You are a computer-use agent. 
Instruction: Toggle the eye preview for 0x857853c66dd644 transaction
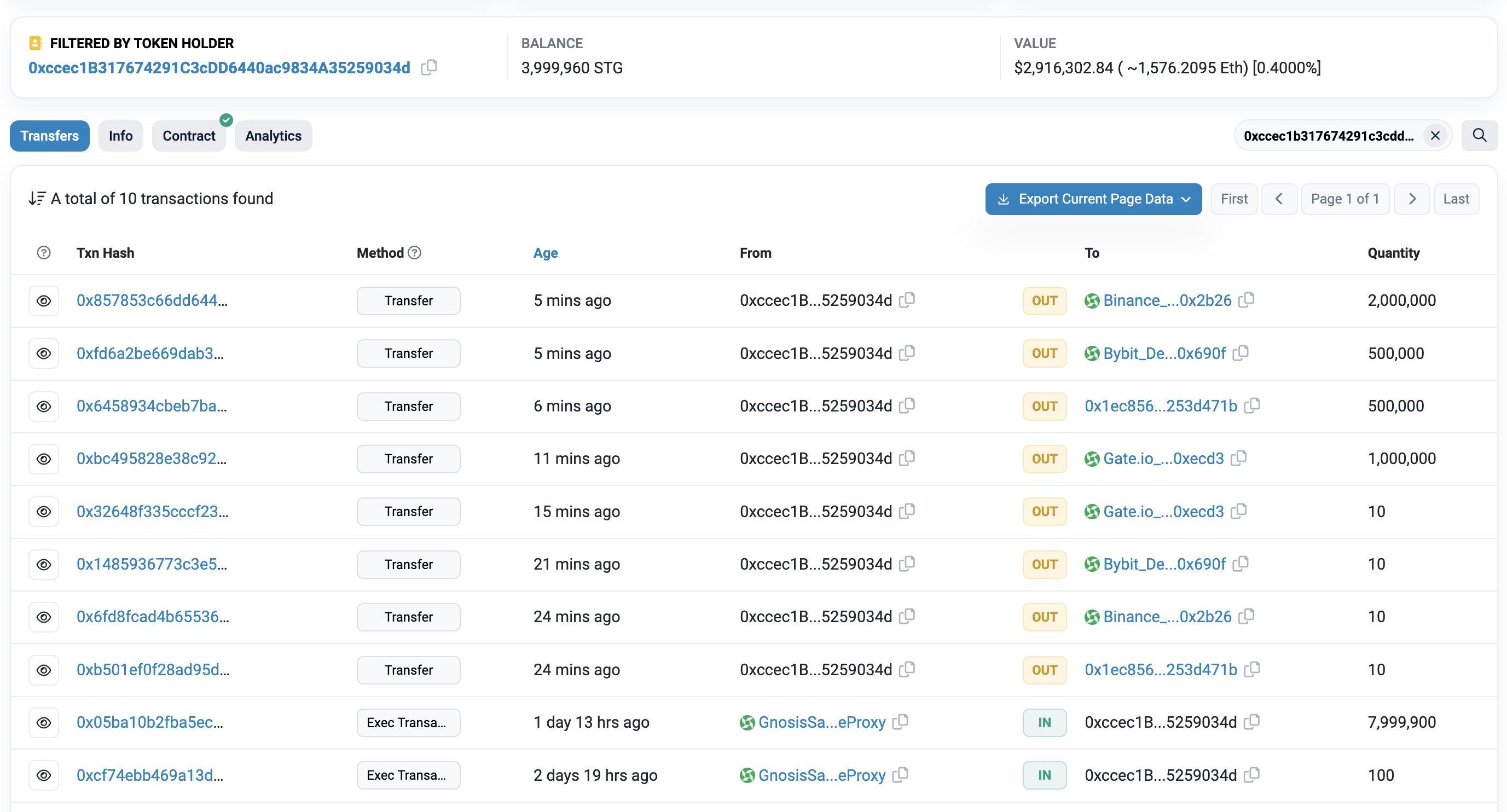[x=44, y=301]
